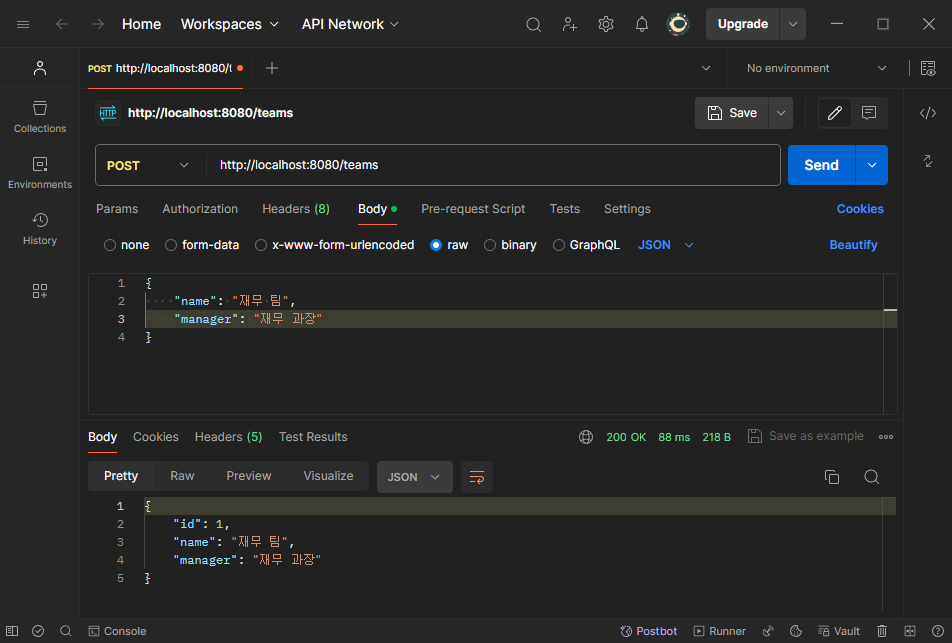Change the request body JSON type dropdown
The height and width of the screenshot is (643, 952).
(665, 245)
